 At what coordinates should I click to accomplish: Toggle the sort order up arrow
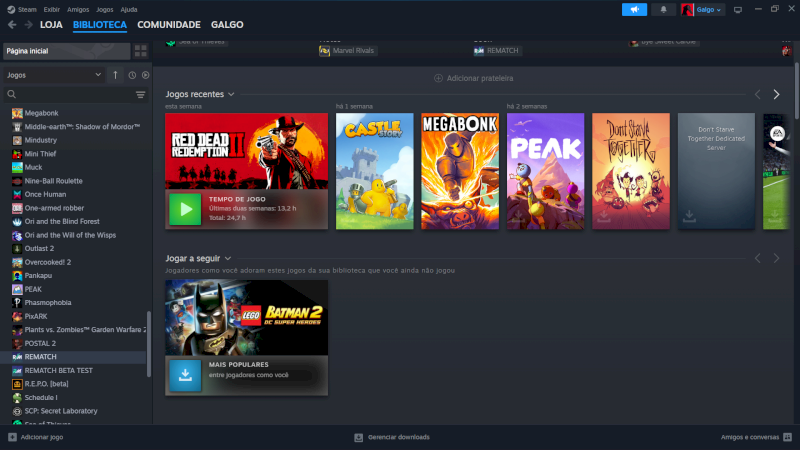[x=115, y=75]
